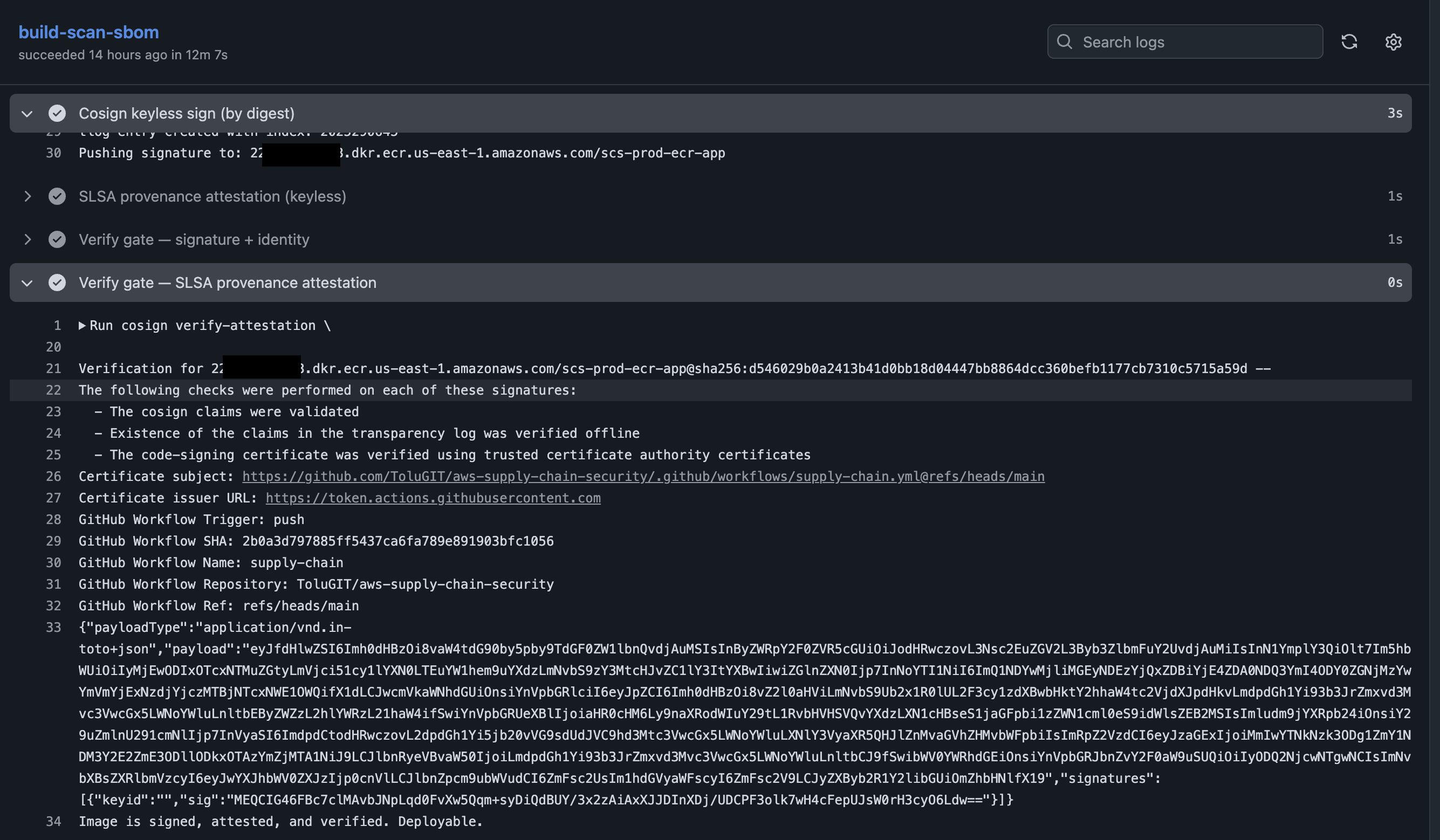Focus the Search logs input field

pos(1184,42)
